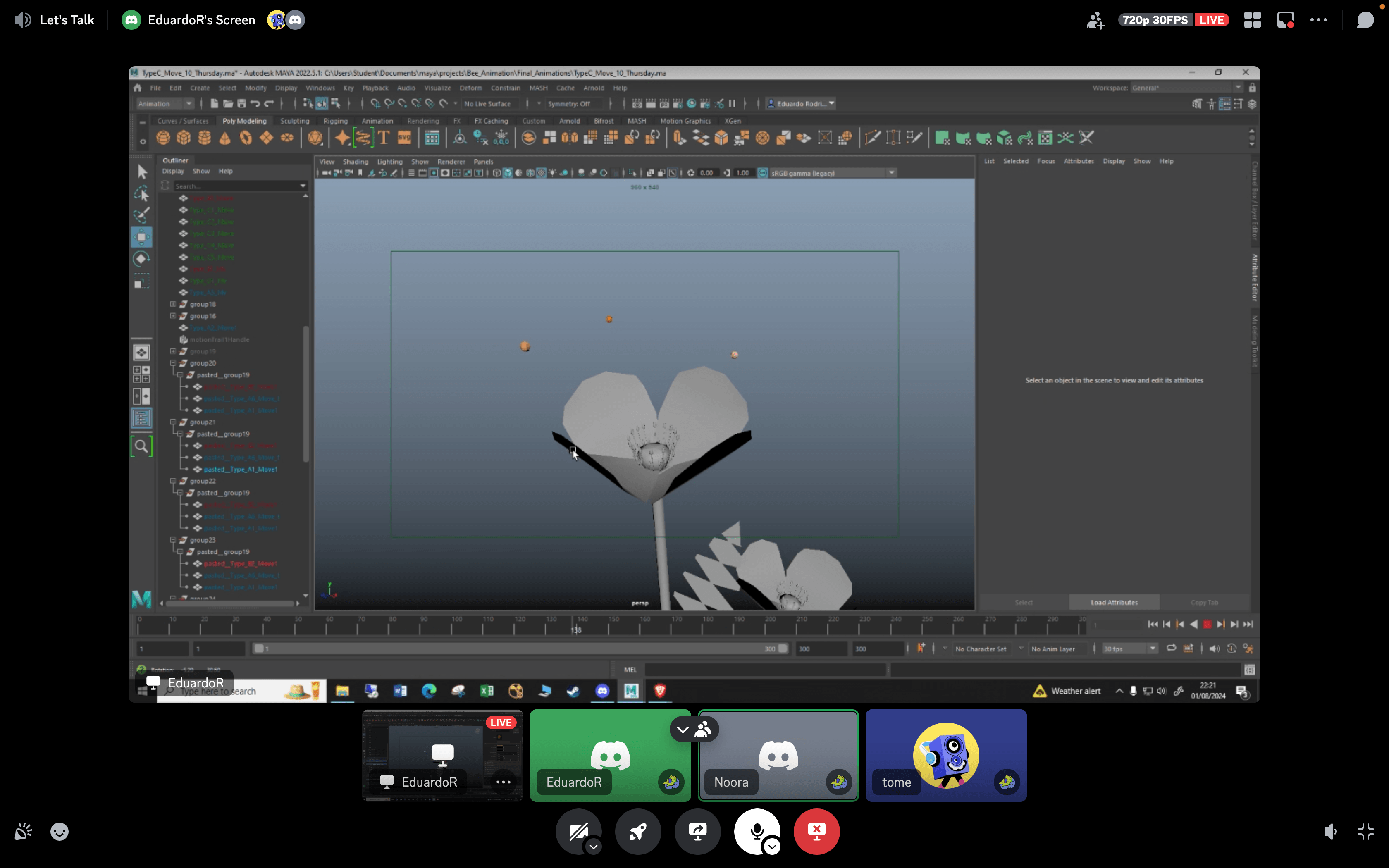The height and width of the screenshot is (868, 1389).
Task: Open the emoji reaction picker
Action: 59,831
